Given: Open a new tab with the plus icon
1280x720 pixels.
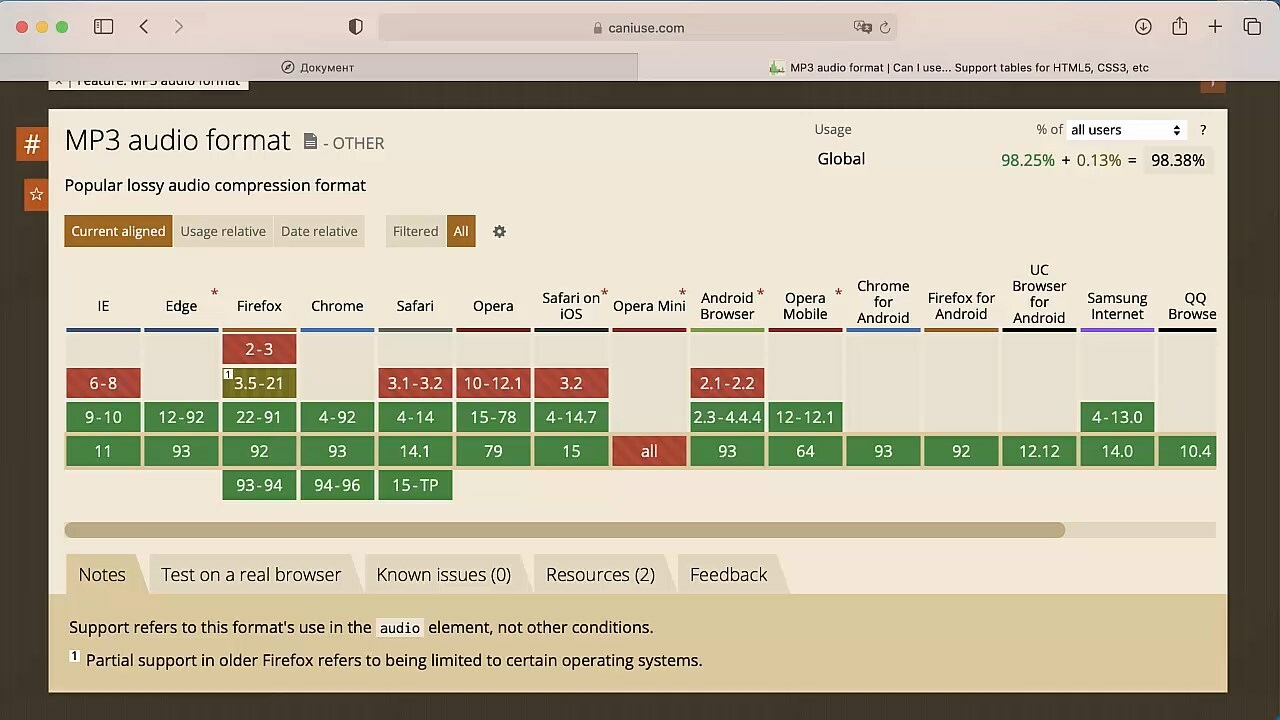Looking at the screenshot, I should coord(1215,27).
